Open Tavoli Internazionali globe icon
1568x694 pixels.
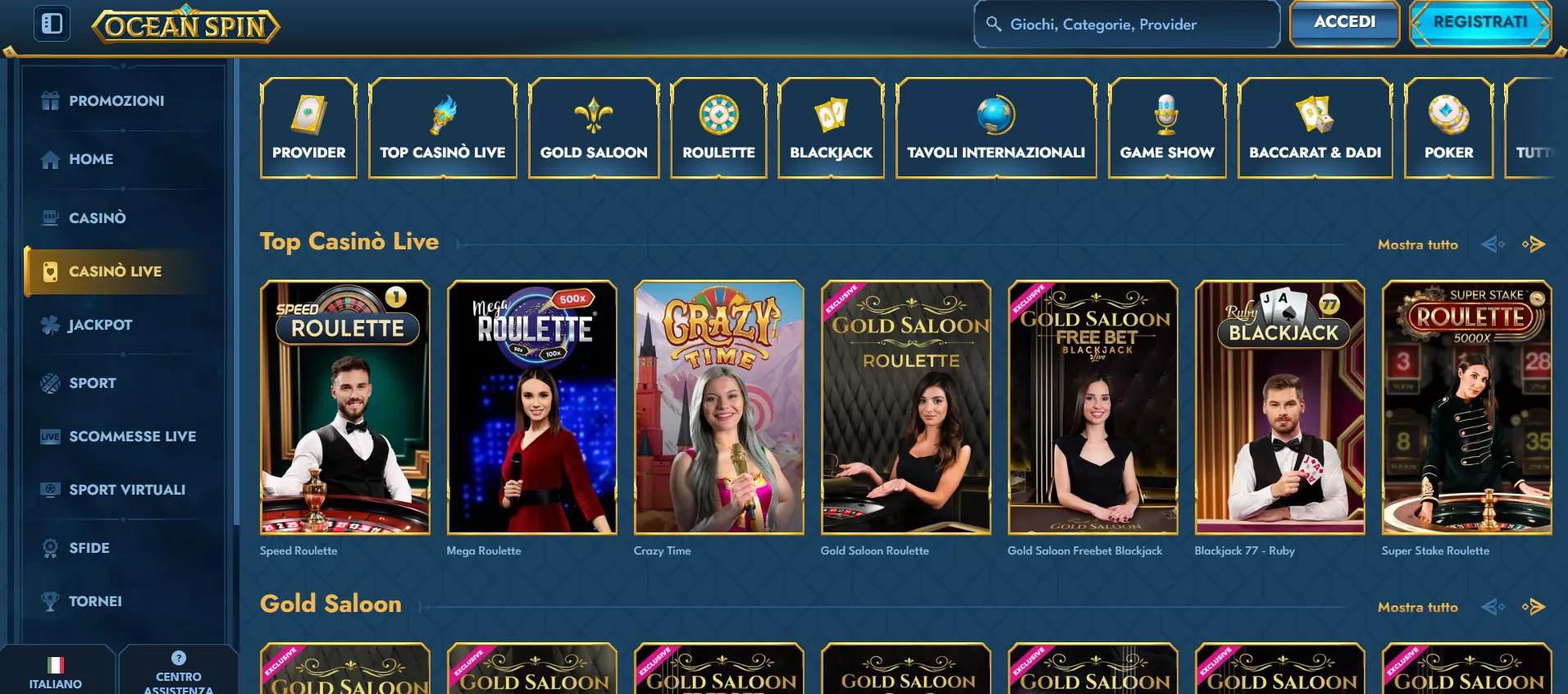(996, 115)
